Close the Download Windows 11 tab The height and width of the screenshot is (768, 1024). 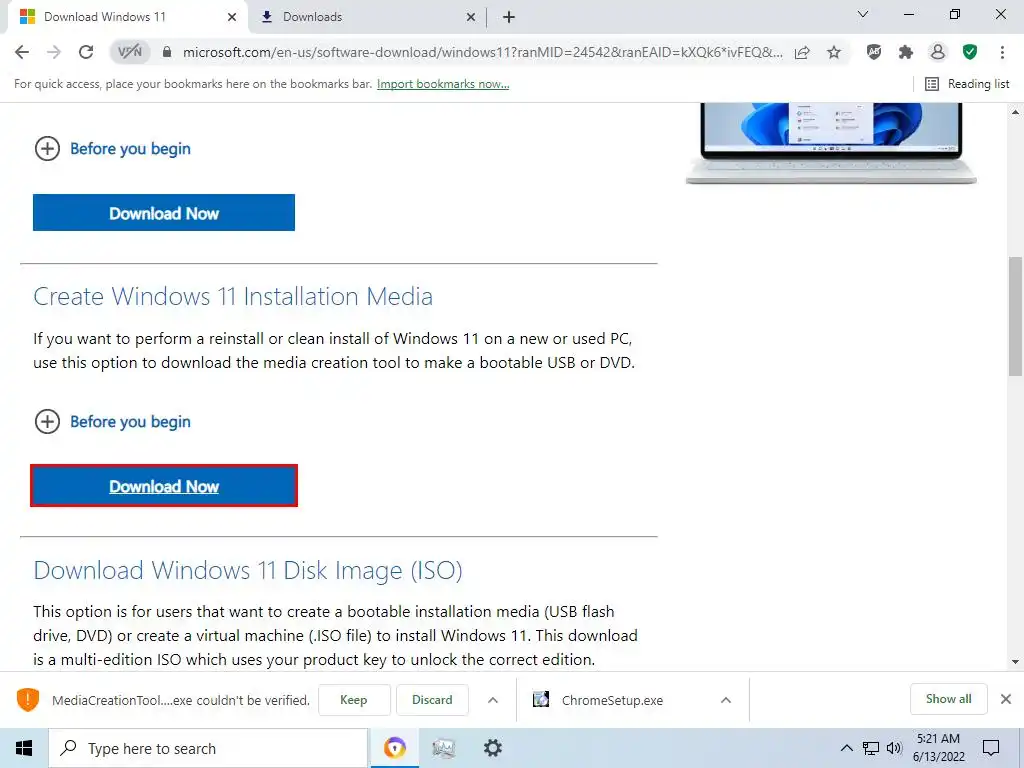pyautogui.click(x=232, y=17)
